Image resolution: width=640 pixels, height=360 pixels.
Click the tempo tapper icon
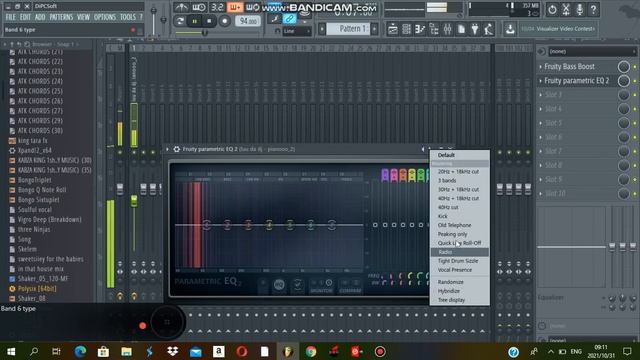point(489,29)
